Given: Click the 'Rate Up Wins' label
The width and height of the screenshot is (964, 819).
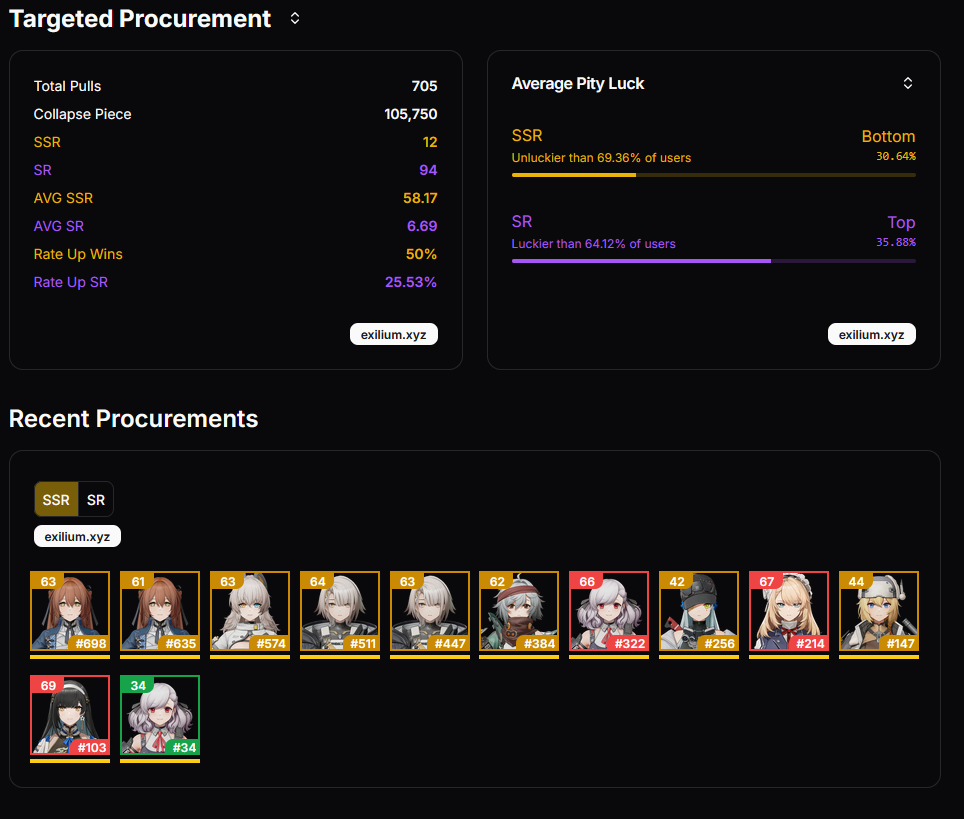Looking at the screenshot, I should point(78,254).
